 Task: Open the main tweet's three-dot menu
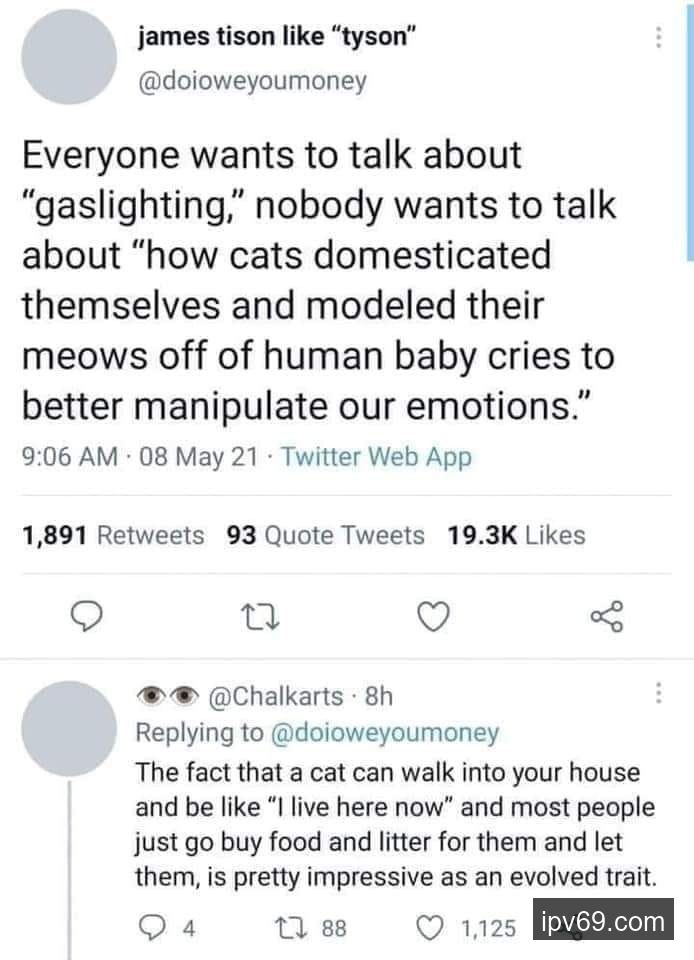(x=658, y=38)
